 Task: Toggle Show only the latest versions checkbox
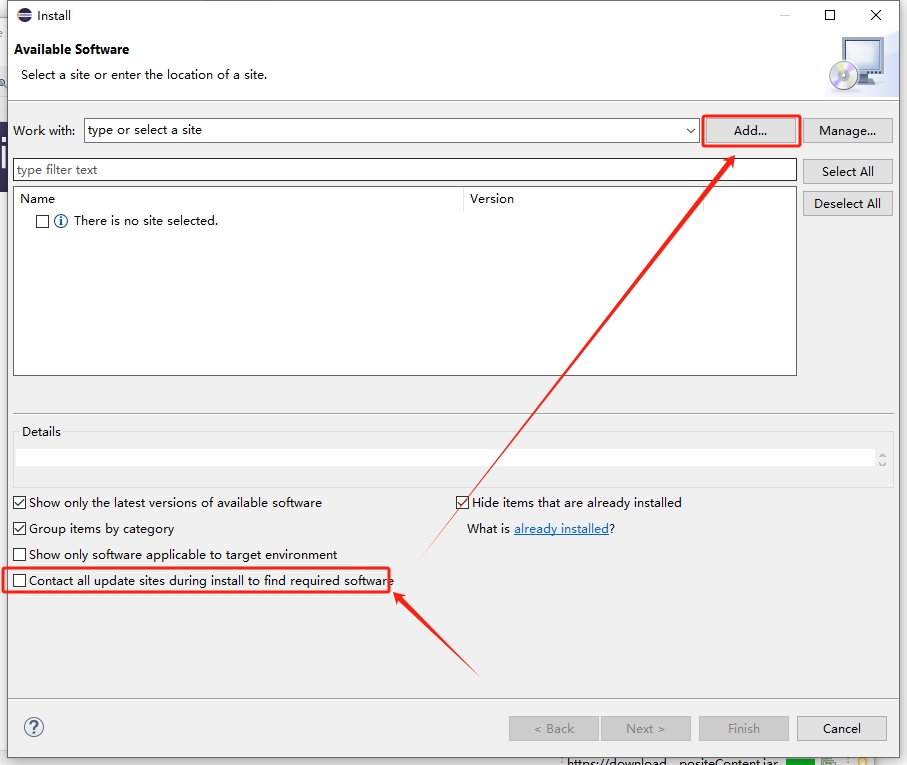point(20,502)
